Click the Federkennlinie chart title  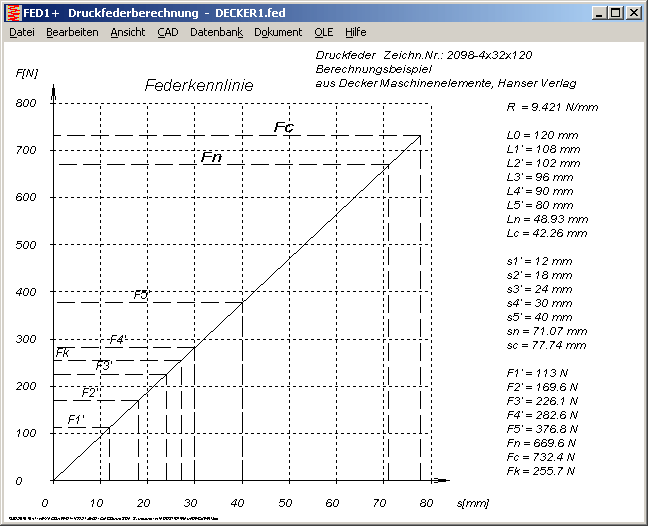click(199, 86)
